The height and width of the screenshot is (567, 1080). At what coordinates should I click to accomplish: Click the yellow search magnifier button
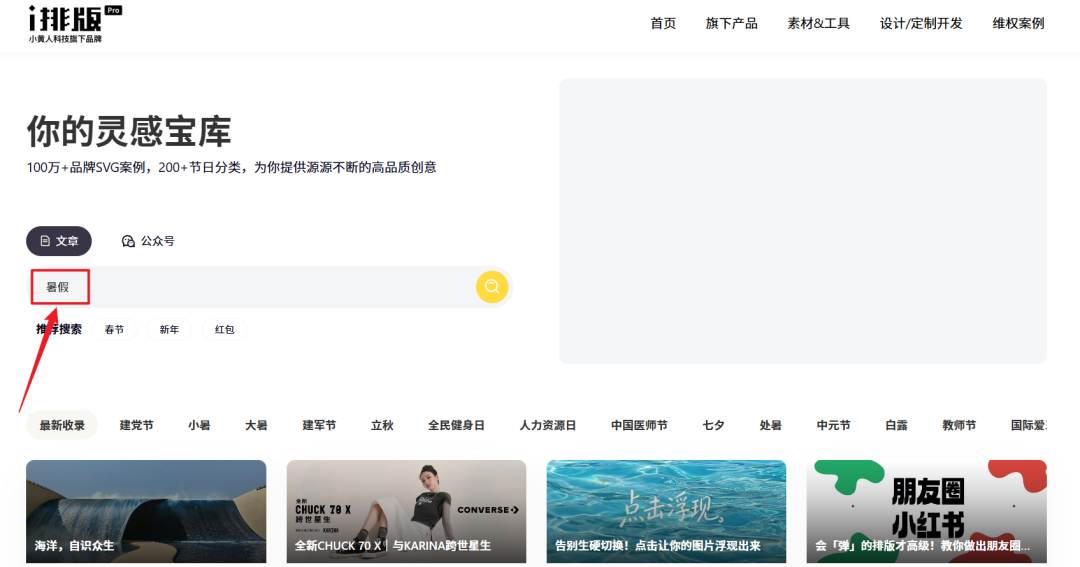pos(492,287)
